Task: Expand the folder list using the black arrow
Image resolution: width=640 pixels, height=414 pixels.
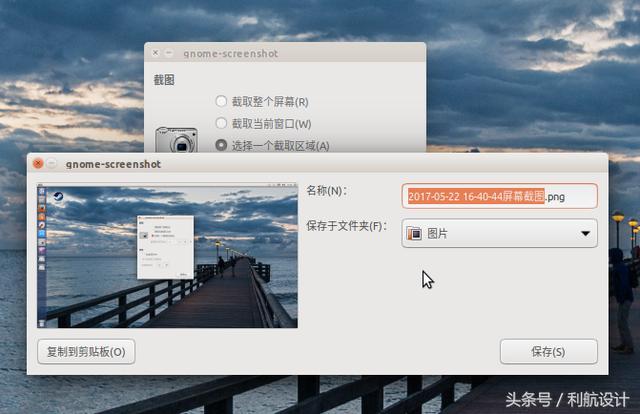Action: coord(585,234)
